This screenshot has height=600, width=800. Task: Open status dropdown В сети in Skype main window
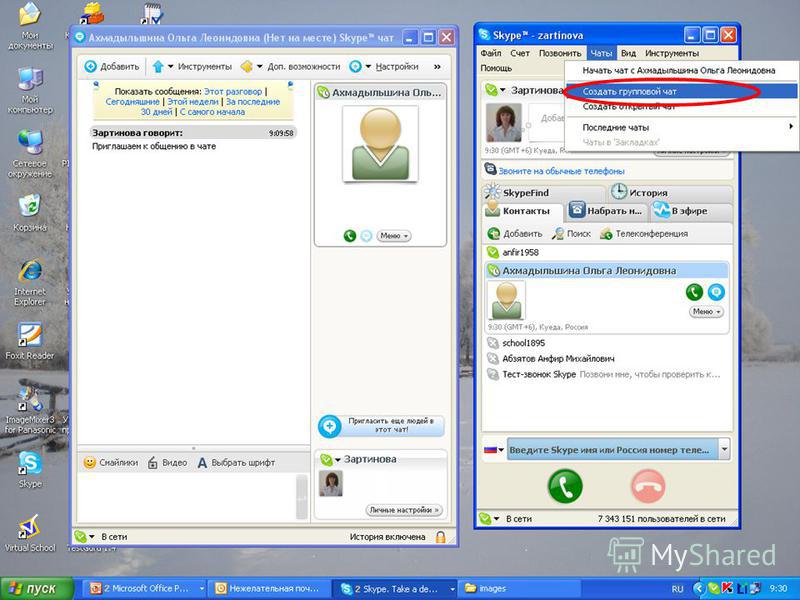tap(505, 519)
